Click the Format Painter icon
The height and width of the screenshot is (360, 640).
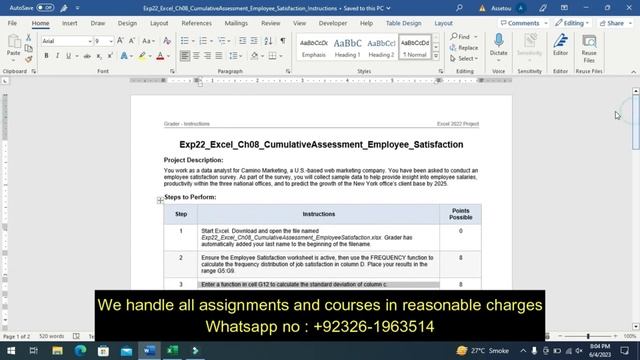[28, 60]
